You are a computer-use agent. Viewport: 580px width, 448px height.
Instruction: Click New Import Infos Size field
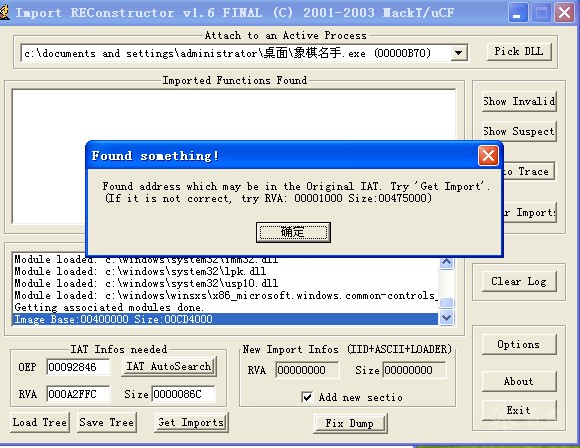tap(414, 370)
